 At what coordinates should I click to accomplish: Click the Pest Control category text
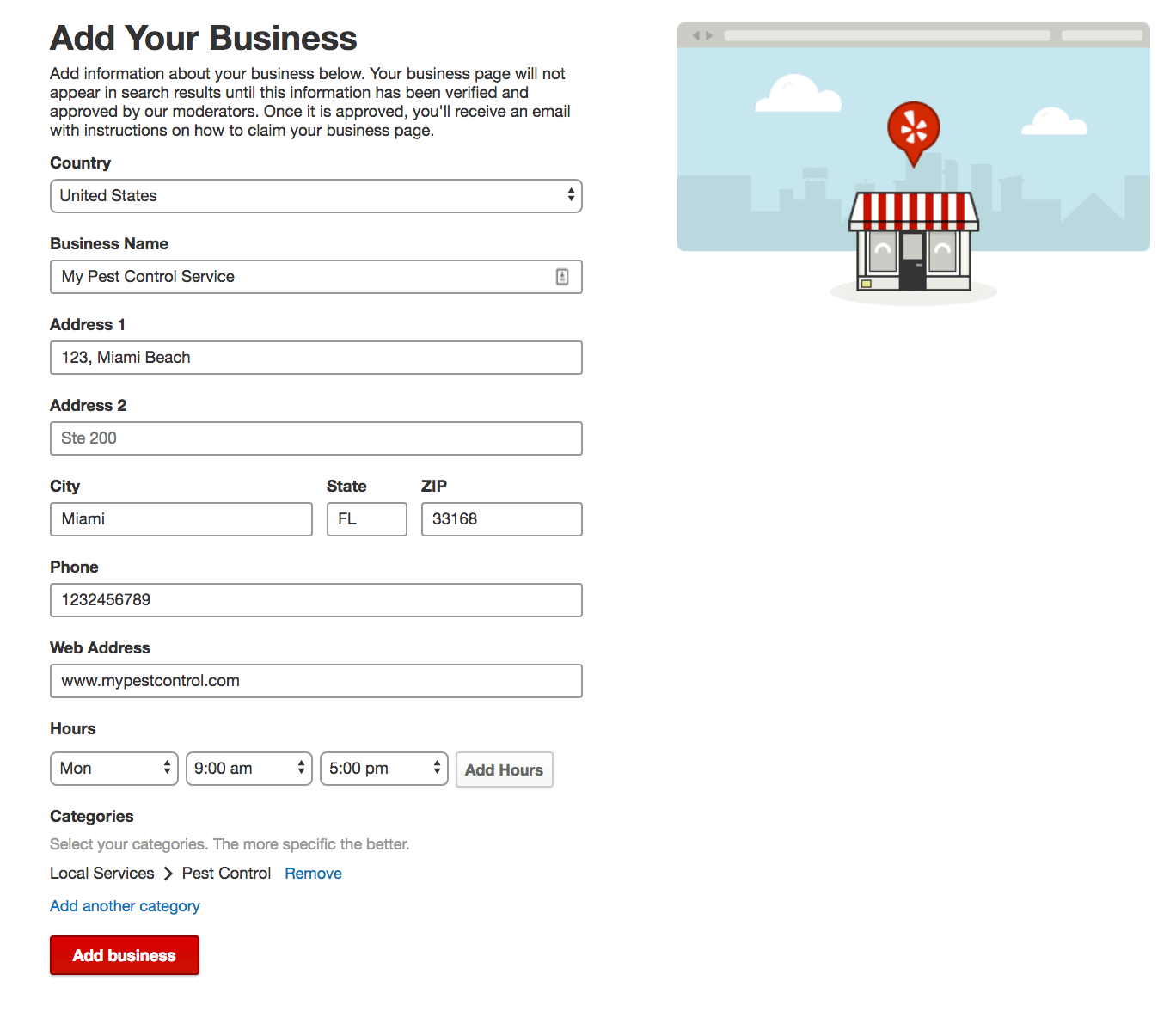point(226,874)
